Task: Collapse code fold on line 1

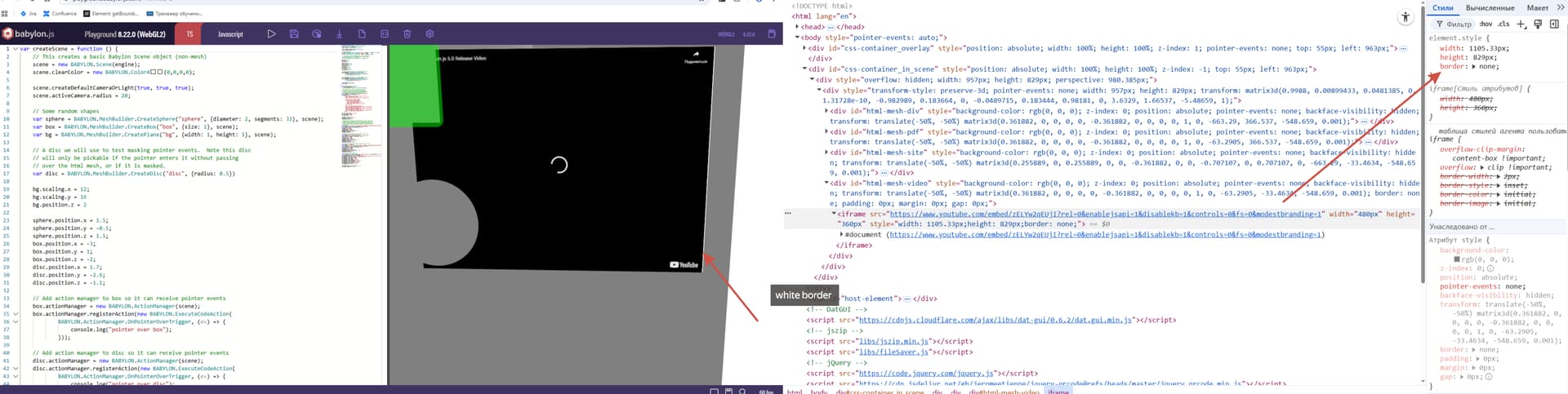Action: point(16,49)
